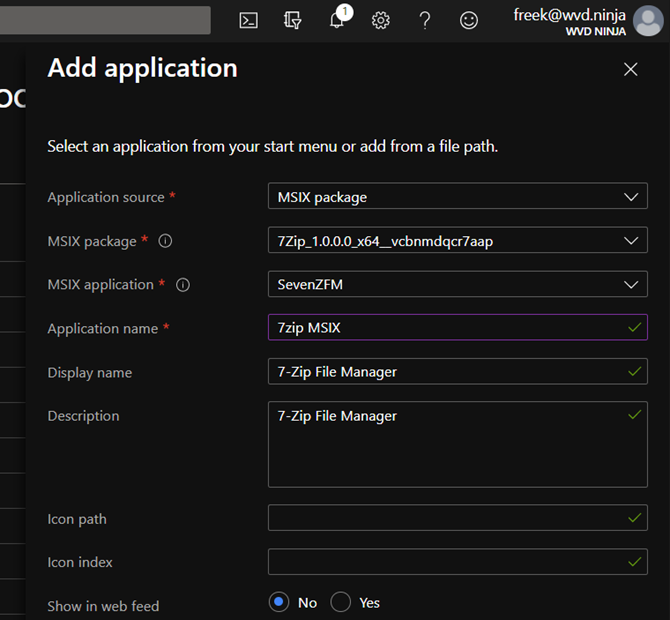Viewport: 670px width, 620px height.
Task: Click the portal search bar
Action: point(105,20)
